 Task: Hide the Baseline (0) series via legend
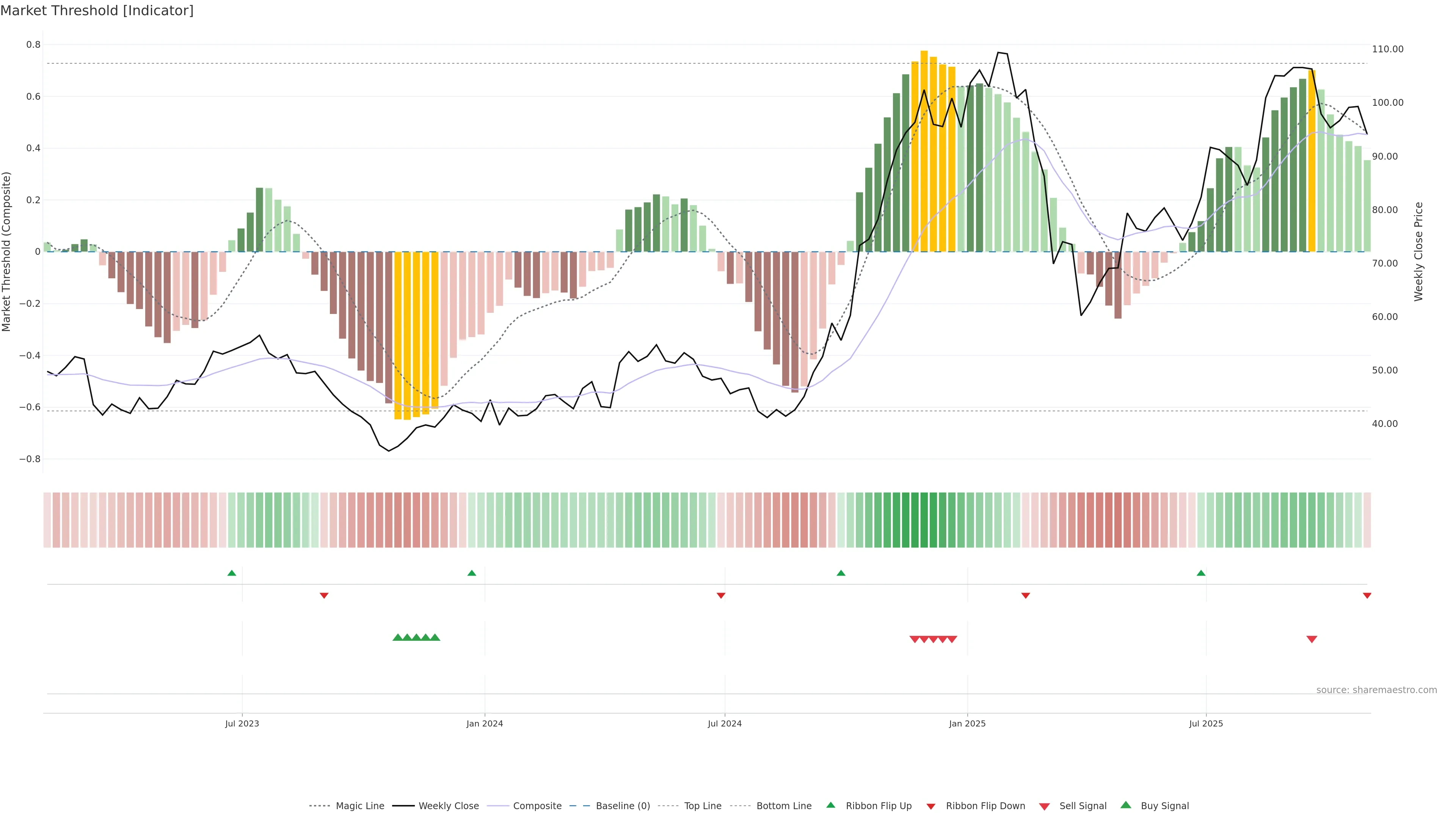[x=622, y=806]
